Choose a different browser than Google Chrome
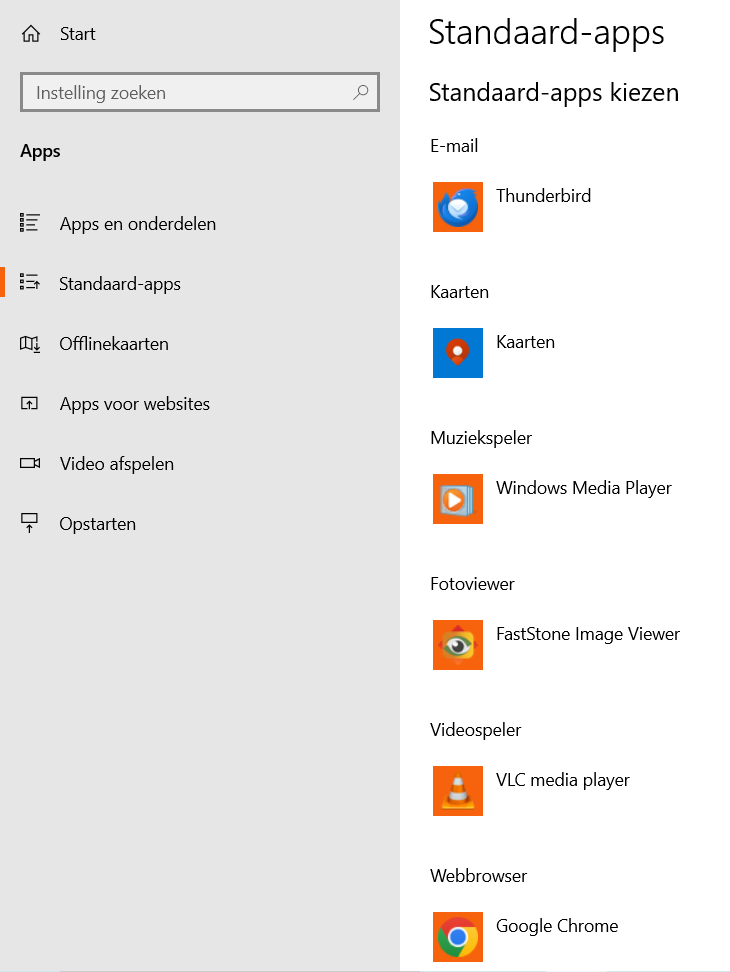 pyautogui.click(x=556, y=926)
